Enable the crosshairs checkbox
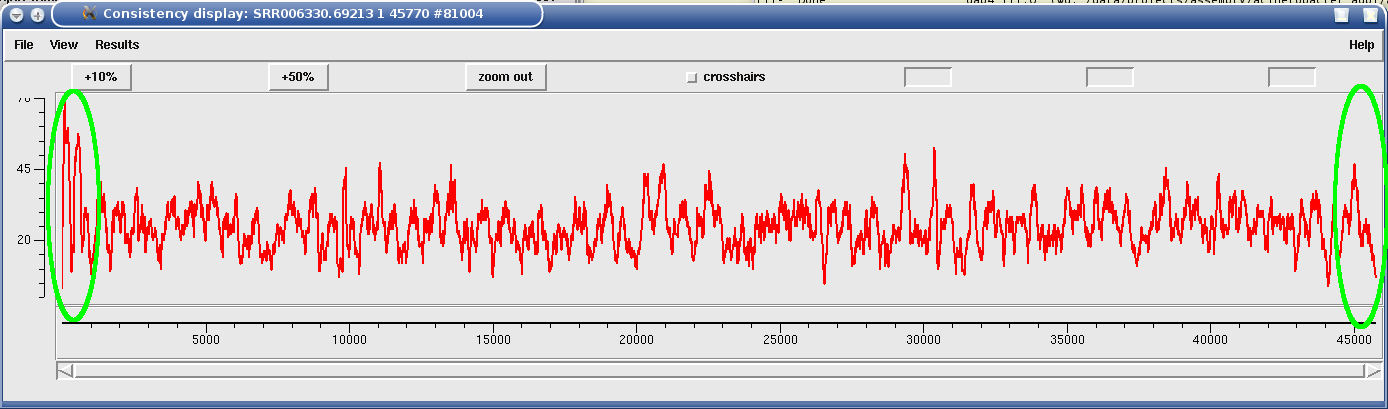 [x=691, y=77]
